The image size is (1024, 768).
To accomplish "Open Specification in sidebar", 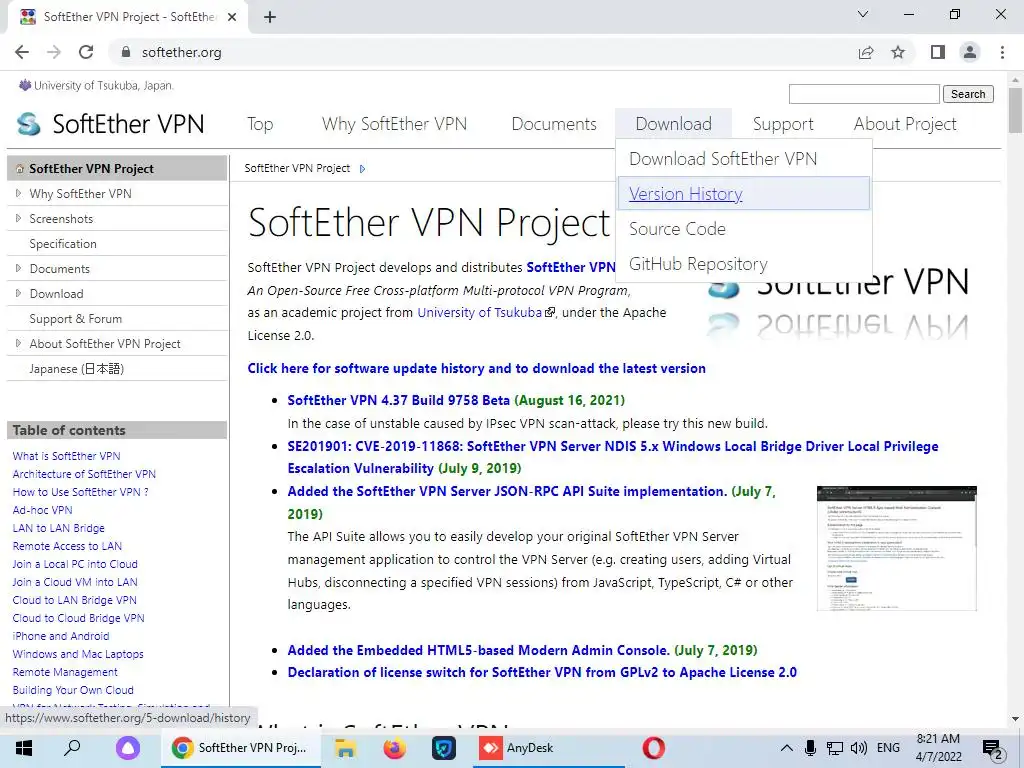I will click(x=63, y=244).
